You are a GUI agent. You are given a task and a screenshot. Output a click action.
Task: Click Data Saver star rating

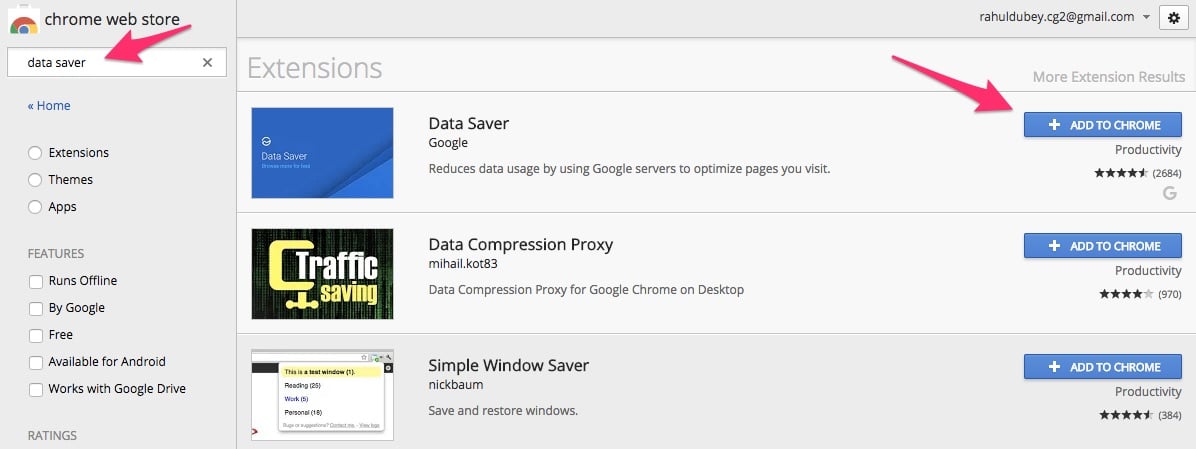pos(1120,173)
